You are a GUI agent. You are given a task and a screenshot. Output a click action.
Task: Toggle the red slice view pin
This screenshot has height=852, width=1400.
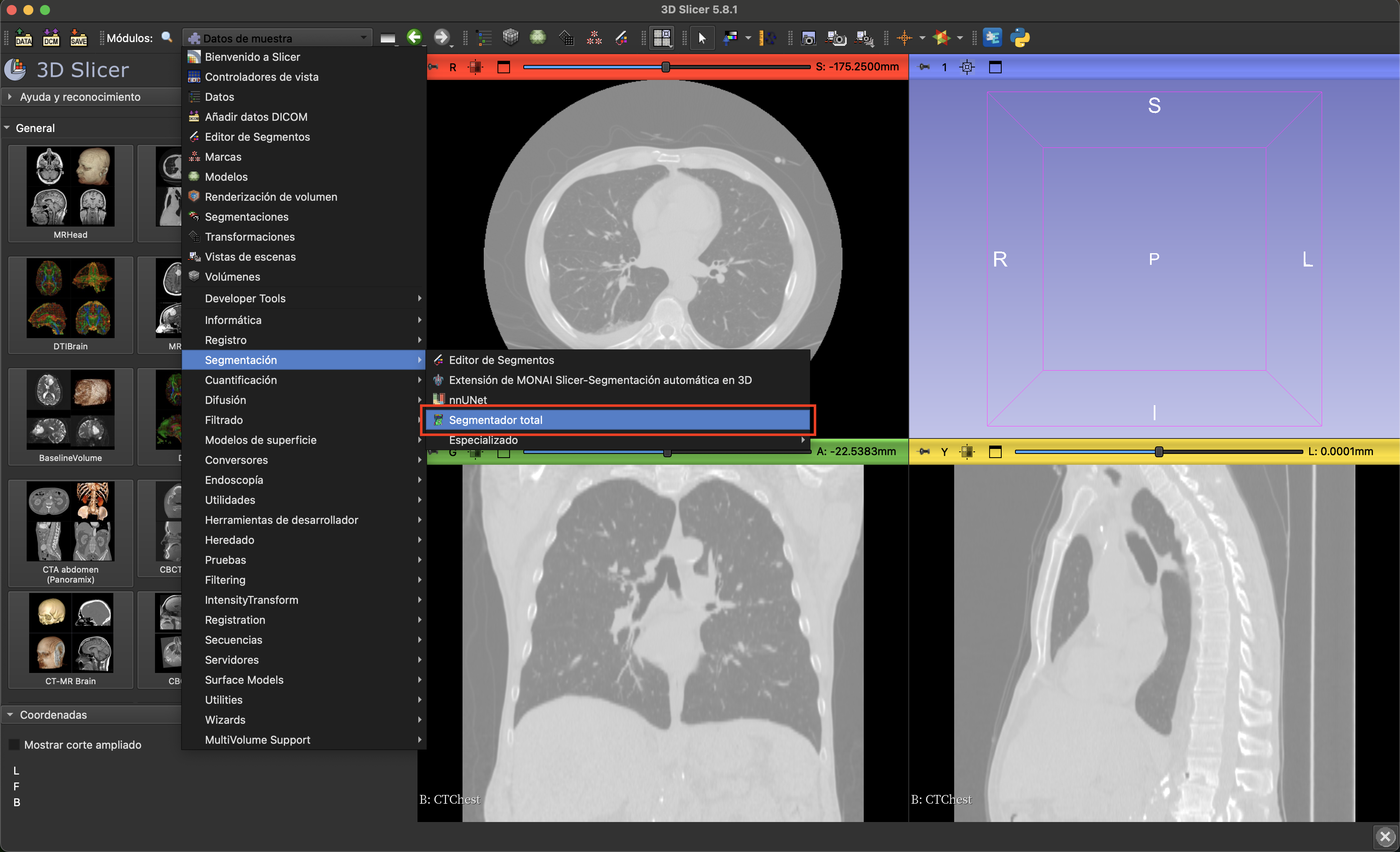pos(433,67)
